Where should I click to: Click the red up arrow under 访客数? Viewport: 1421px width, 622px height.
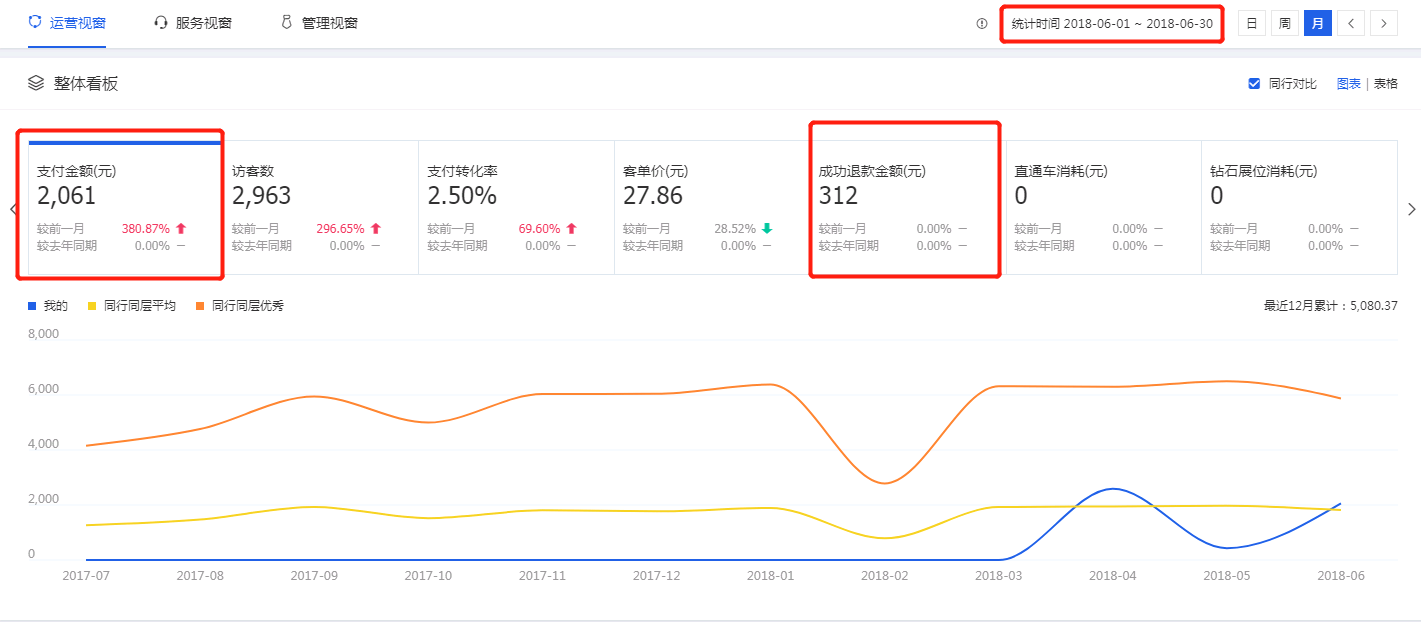376,229
